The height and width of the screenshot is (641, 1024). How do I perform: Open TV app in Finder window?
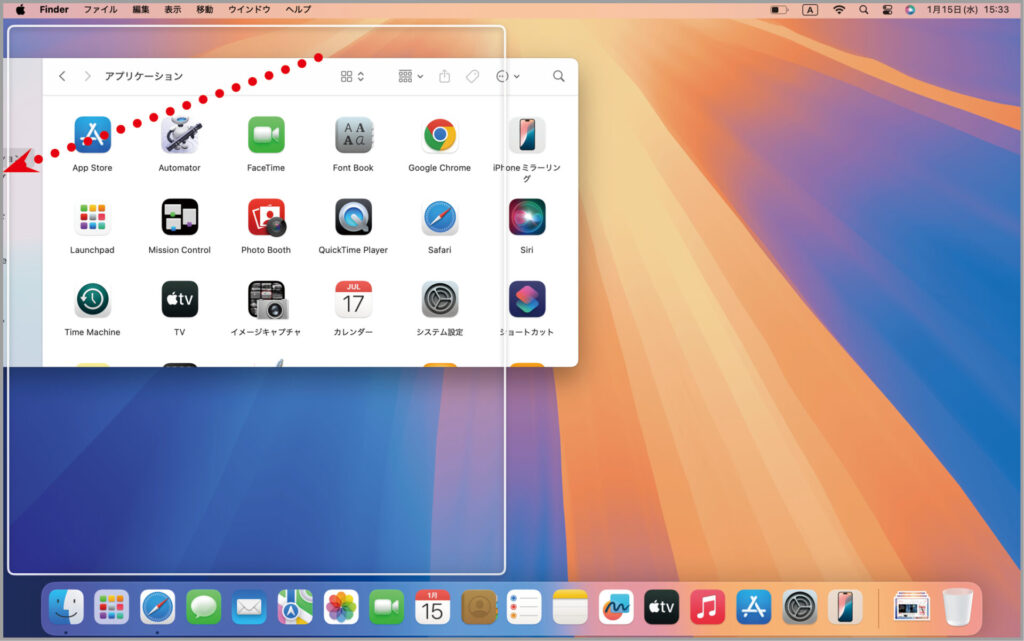point(180,299)
